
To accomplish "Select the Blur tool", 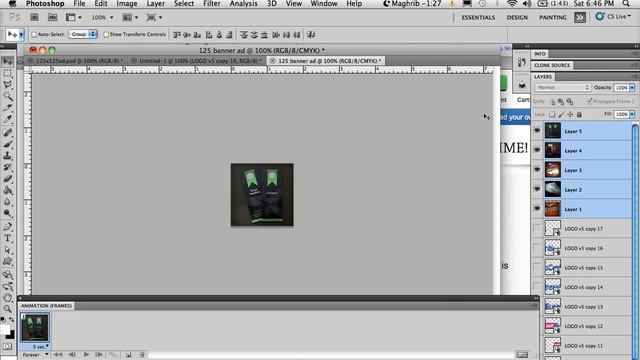I will 7,202.
